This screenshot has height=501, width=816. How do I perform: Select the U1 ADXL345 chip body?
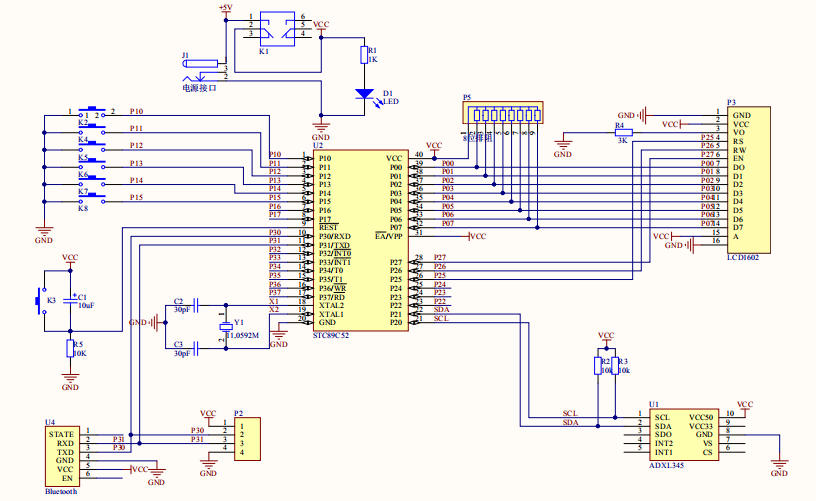pos(684,434)
